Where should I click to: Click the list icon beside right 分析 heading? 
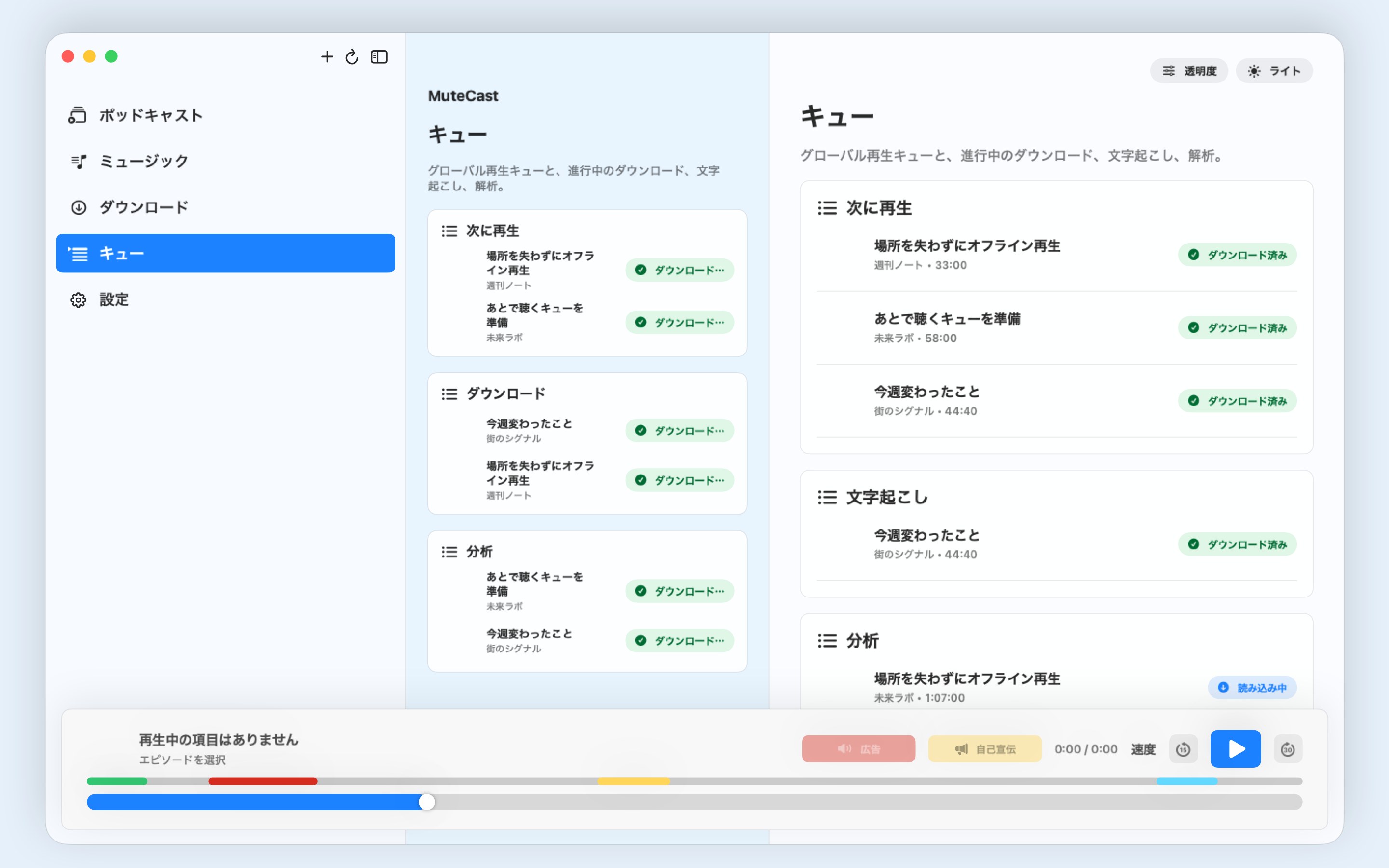tap(827, 641)
